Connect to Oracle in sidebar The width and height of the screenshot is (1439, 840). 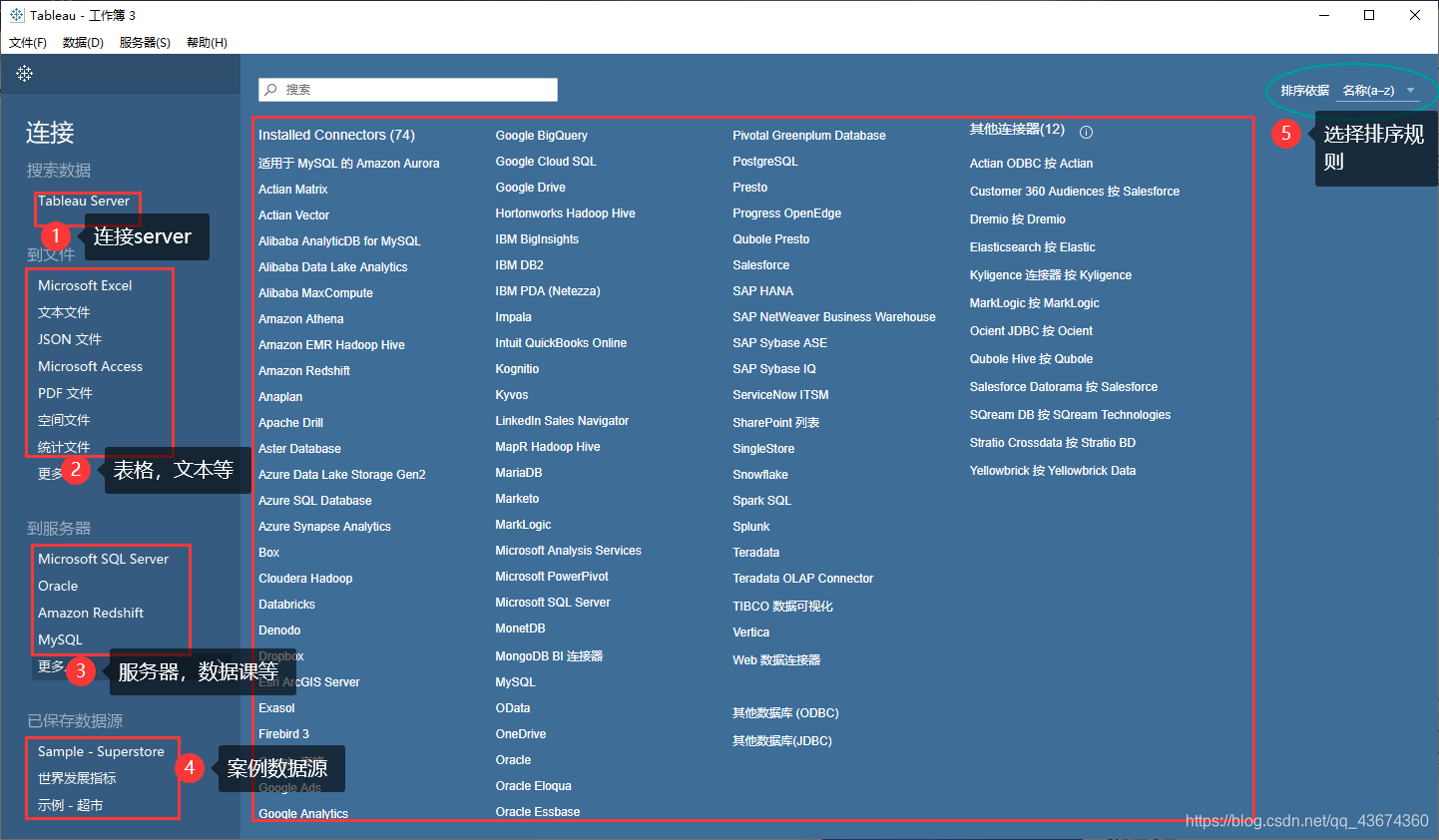58,586
